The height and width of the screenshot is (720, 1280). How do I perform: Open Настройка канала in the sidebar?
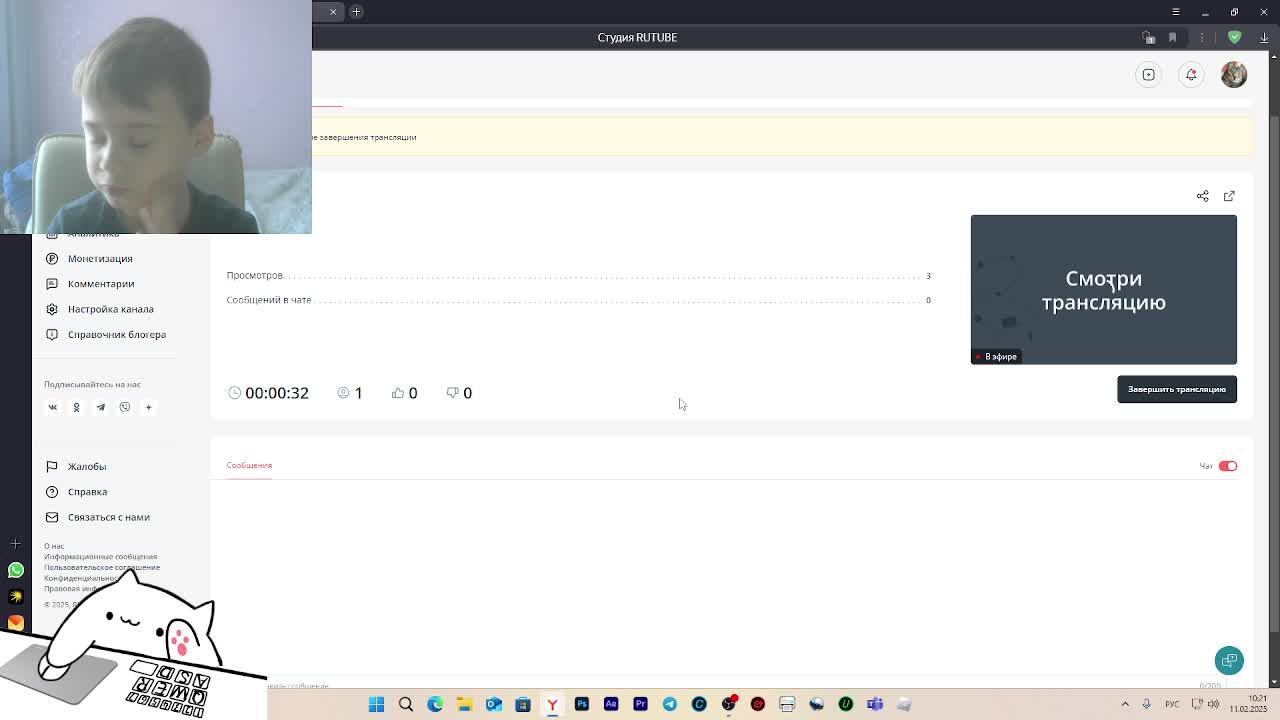click(x=110, y=309)
